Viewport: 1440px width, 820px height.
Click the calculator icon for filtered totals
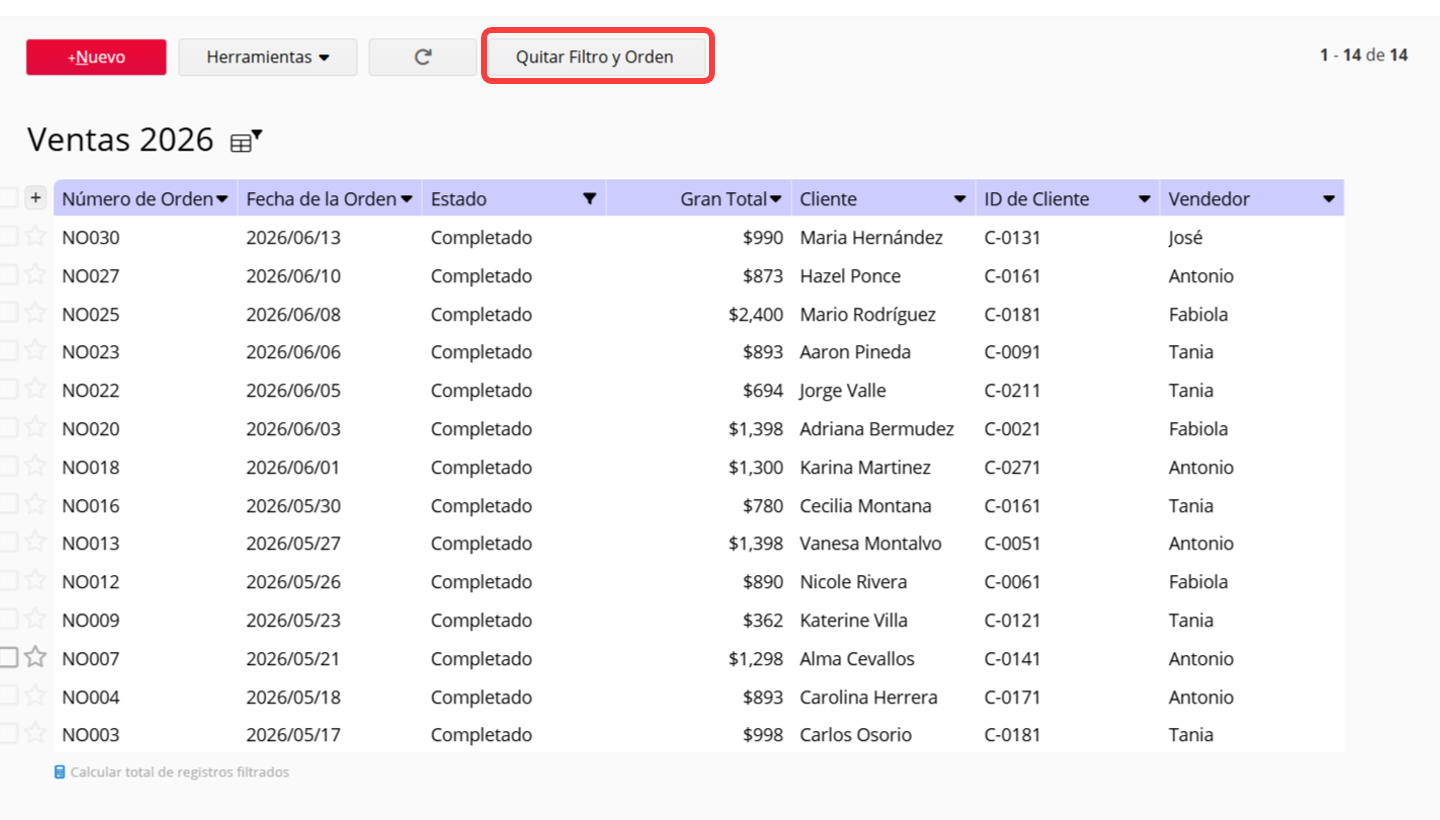60,772
